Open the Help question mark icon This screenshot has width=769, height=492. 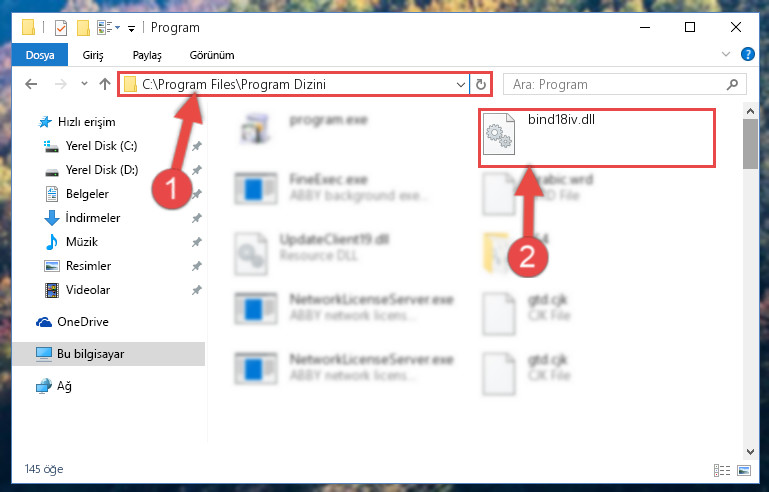pos(747,54)
